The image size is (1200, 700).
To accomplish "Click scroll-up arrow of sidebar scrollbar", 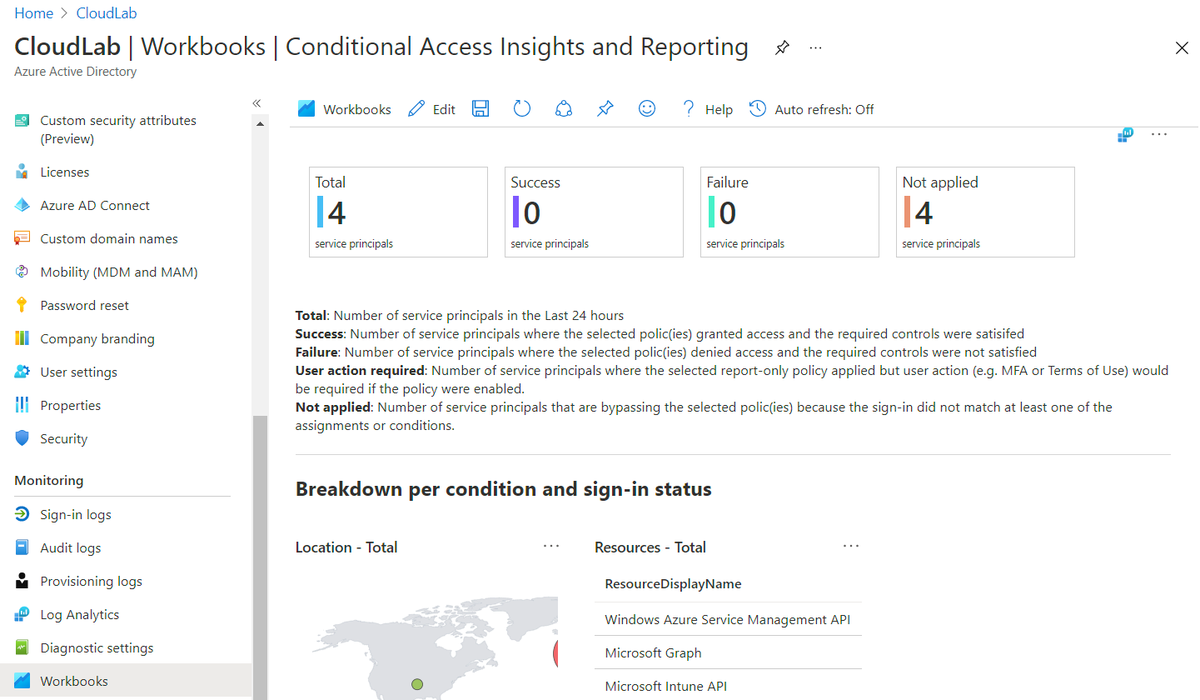I will tap(260, 124).
